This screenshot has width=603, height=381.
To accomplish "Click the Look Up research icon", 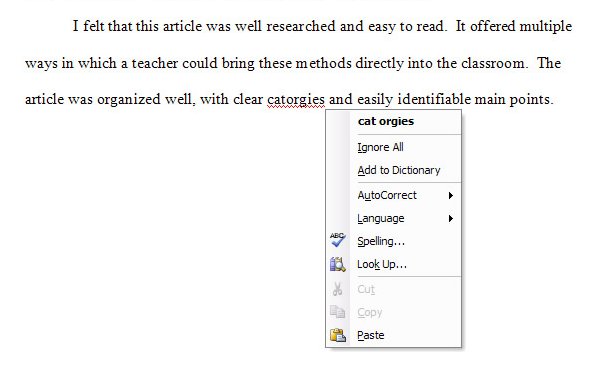I will [338, 265].
